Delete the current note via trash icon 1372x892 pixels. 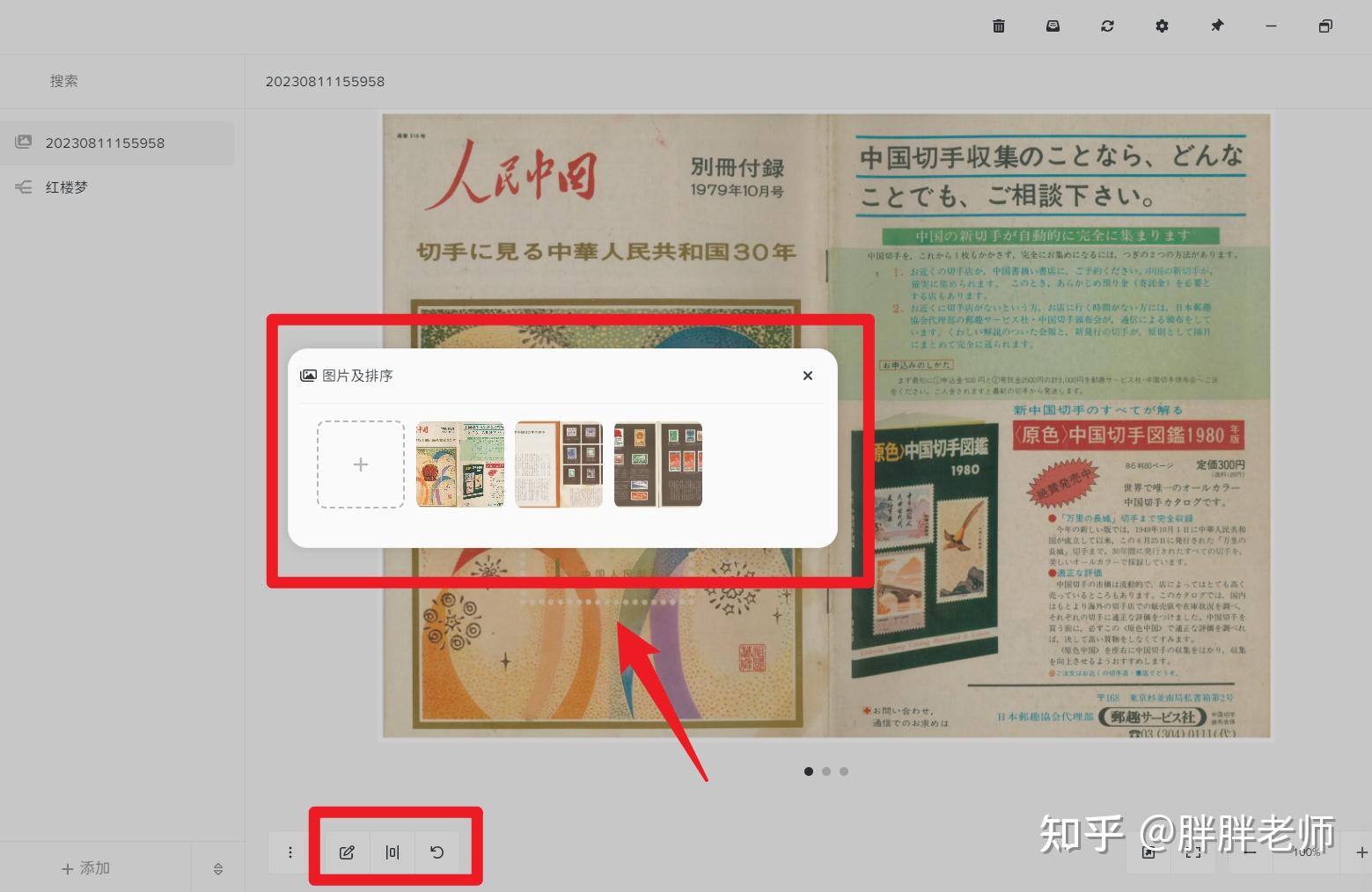click(x=998, y=26)
